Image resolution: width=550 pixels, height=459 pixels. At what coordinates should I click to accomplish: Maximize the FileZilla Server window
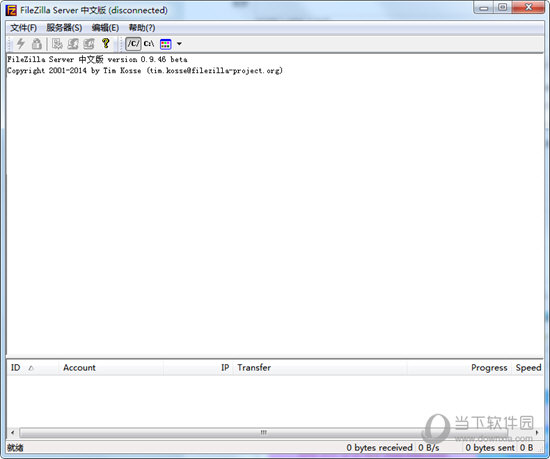point(503,8)
